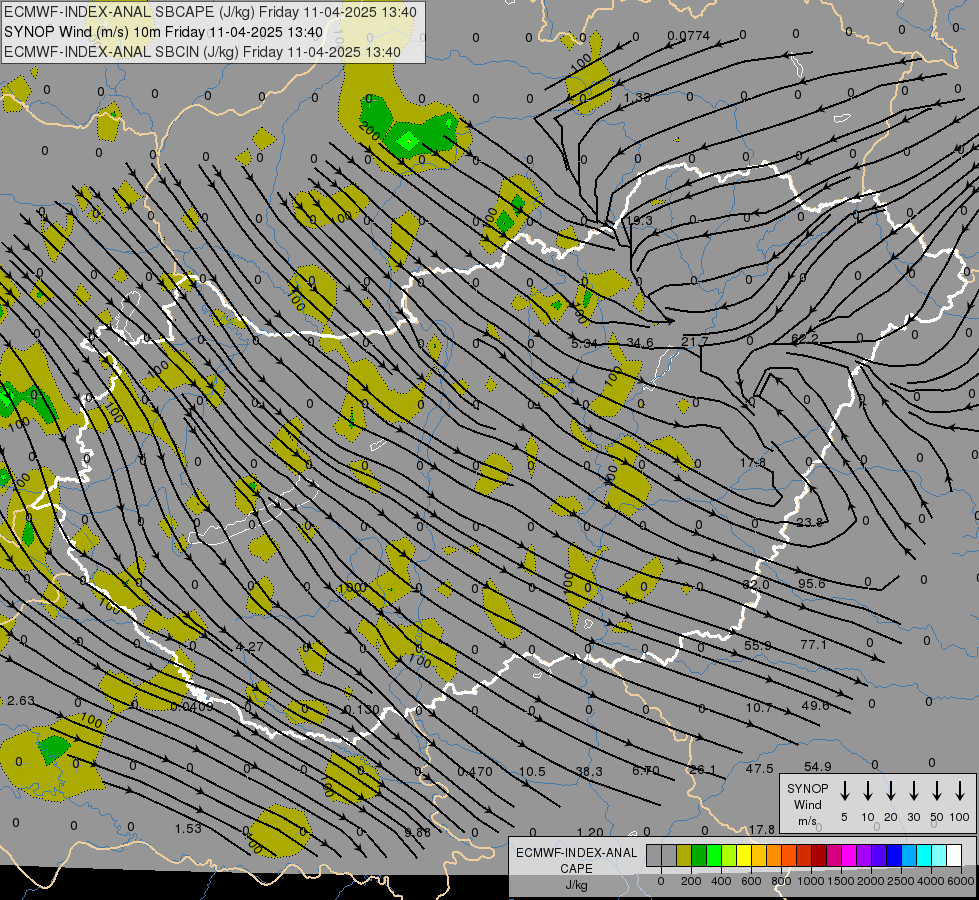
Task: Click the map value '10.5'
Action: (532, 772)
